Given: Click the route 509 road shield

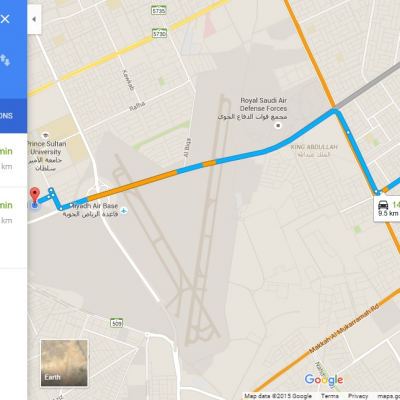Looking at the screenshot, I should 117,323.
